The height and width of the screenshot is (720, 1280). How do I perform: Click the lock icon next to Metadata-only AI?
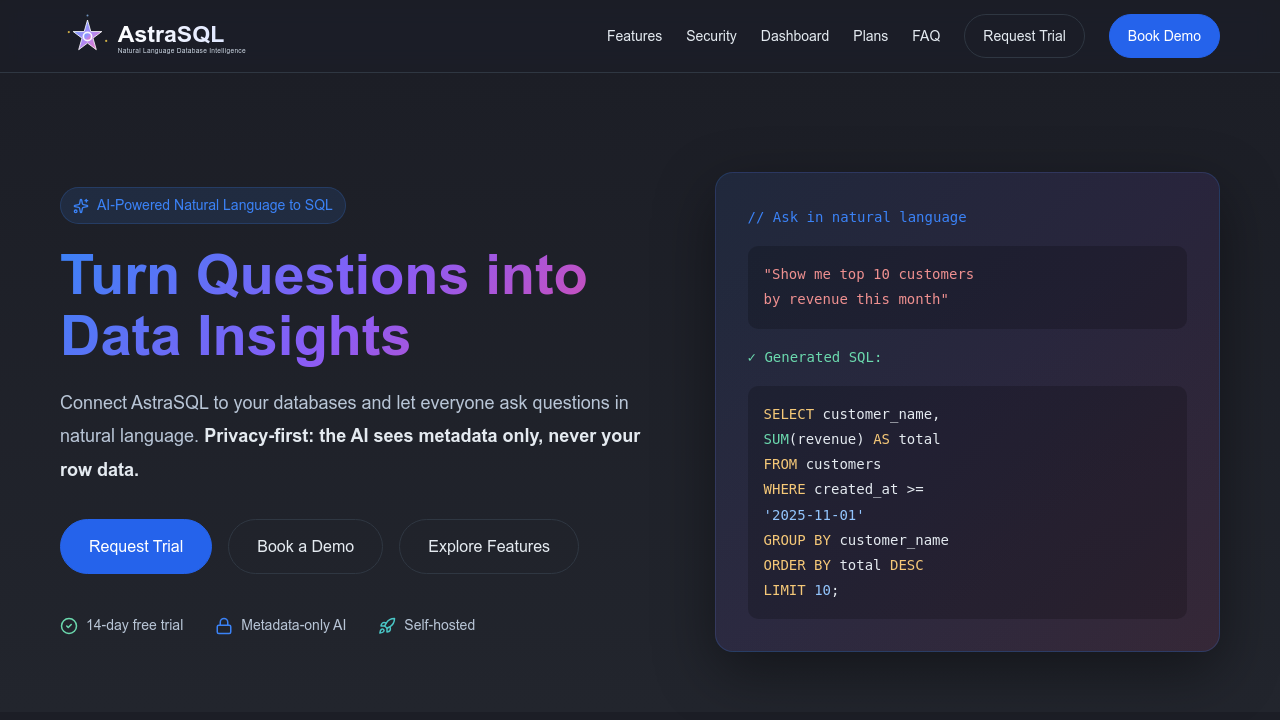pyautogui.click(x=224, y=625)
